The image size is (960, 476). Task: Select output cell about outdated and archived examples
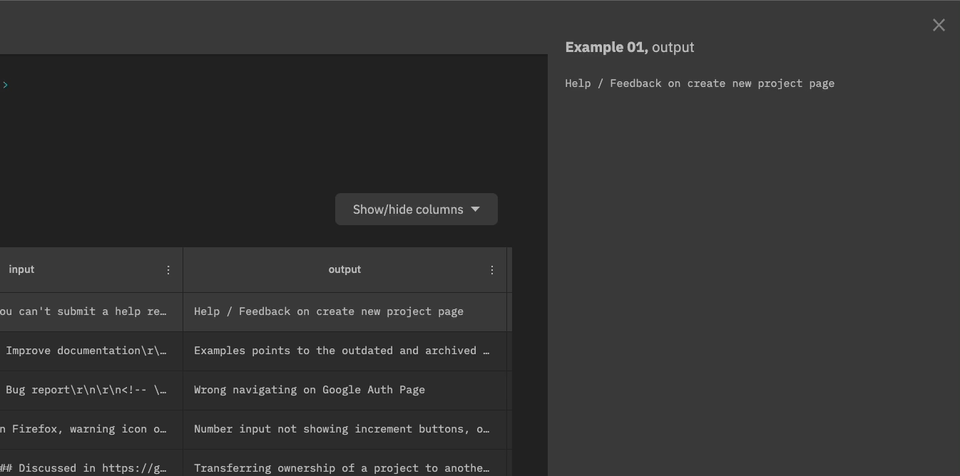pyautogui.click(x=342, y=351)
